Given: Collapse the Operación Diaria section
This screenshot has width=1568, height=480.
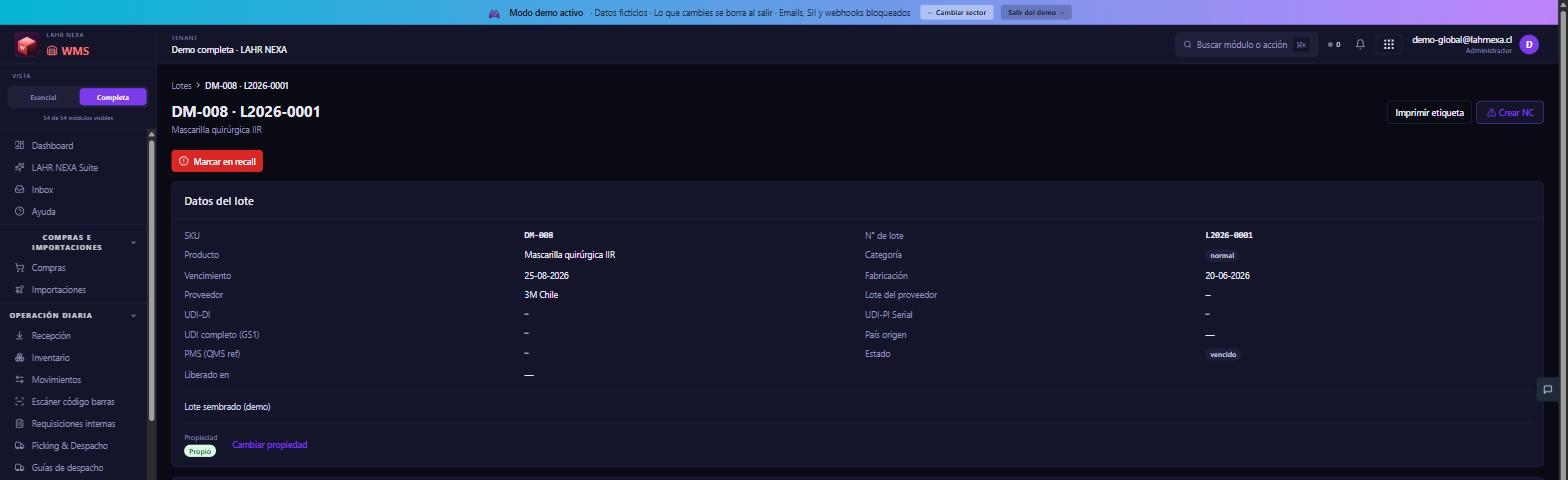Looking at the screenshot, I should (x=133, y=316).
